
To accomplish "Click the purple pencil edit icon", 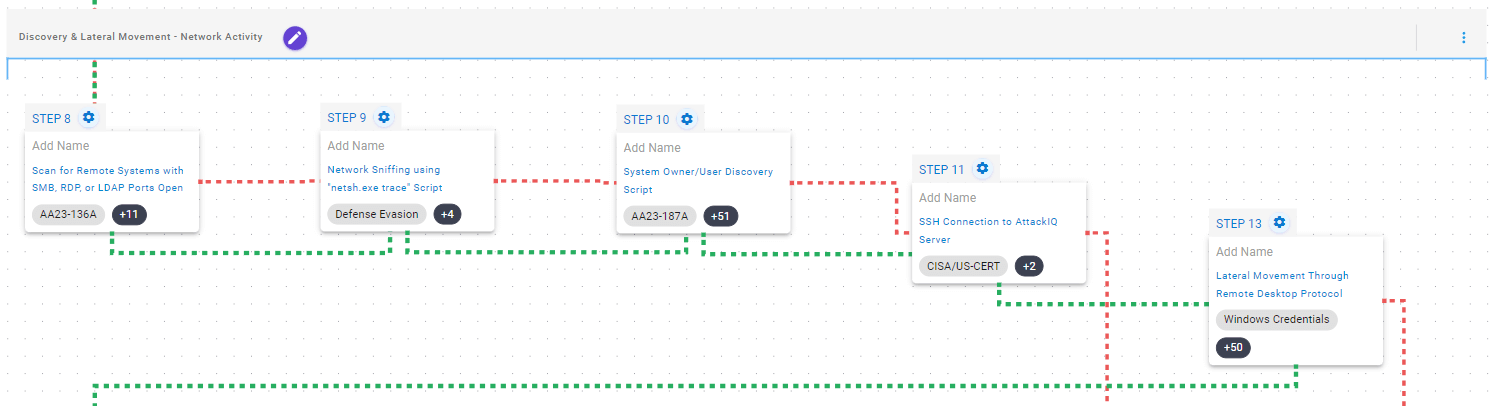I will point(294,38).
